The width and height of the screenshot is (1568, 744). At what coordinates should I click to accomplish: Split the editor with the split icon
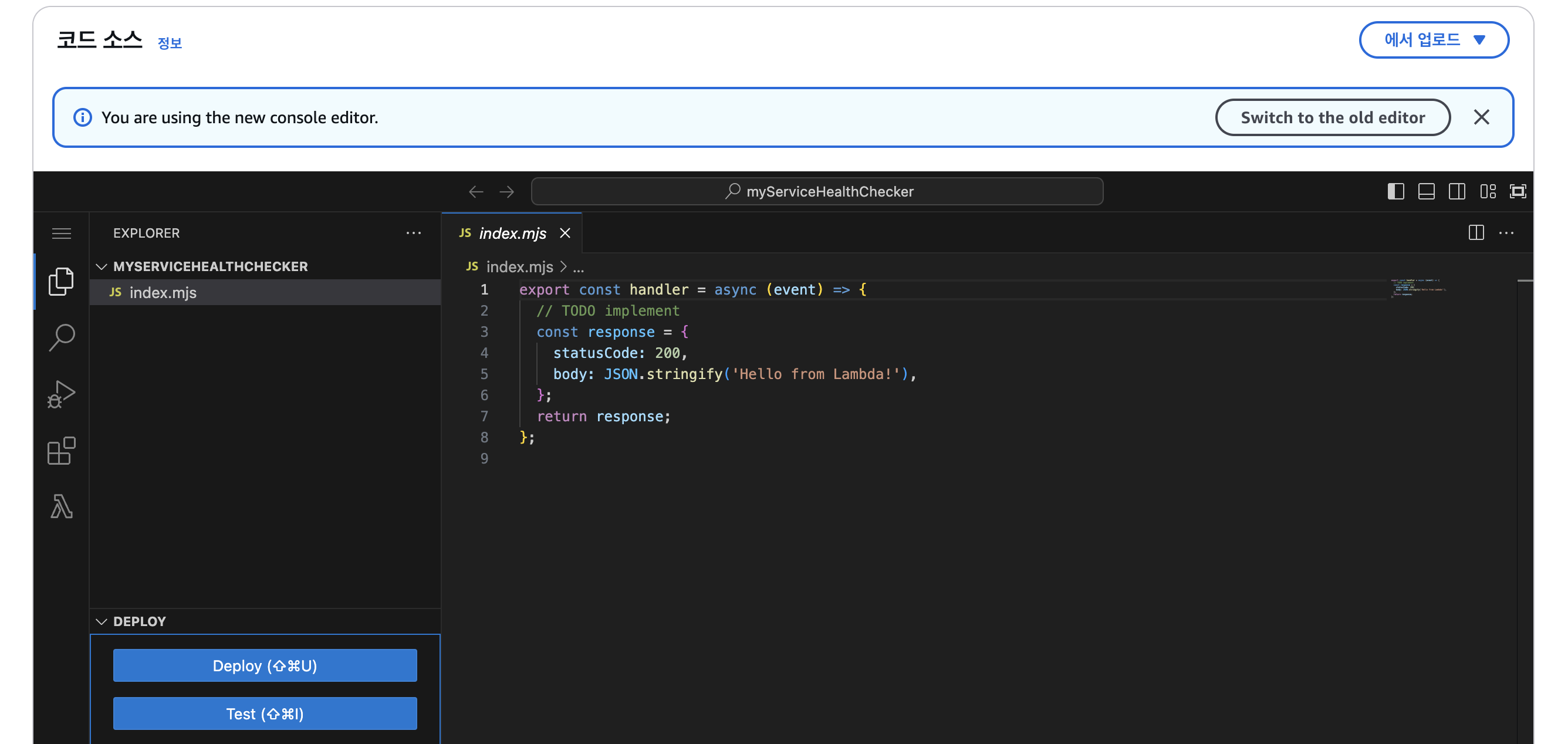click(1475, 232)
